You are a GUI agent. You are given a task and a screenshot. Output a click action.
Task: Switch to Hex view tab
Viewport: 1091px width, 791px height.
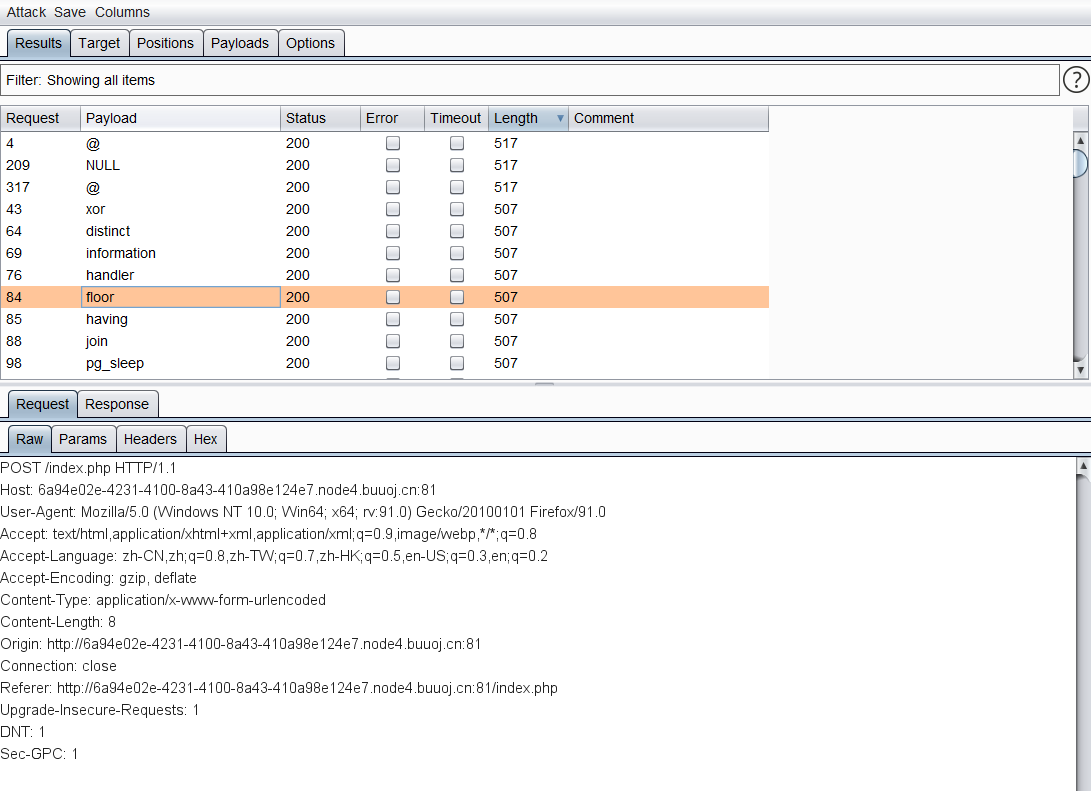tap(205, 439)
